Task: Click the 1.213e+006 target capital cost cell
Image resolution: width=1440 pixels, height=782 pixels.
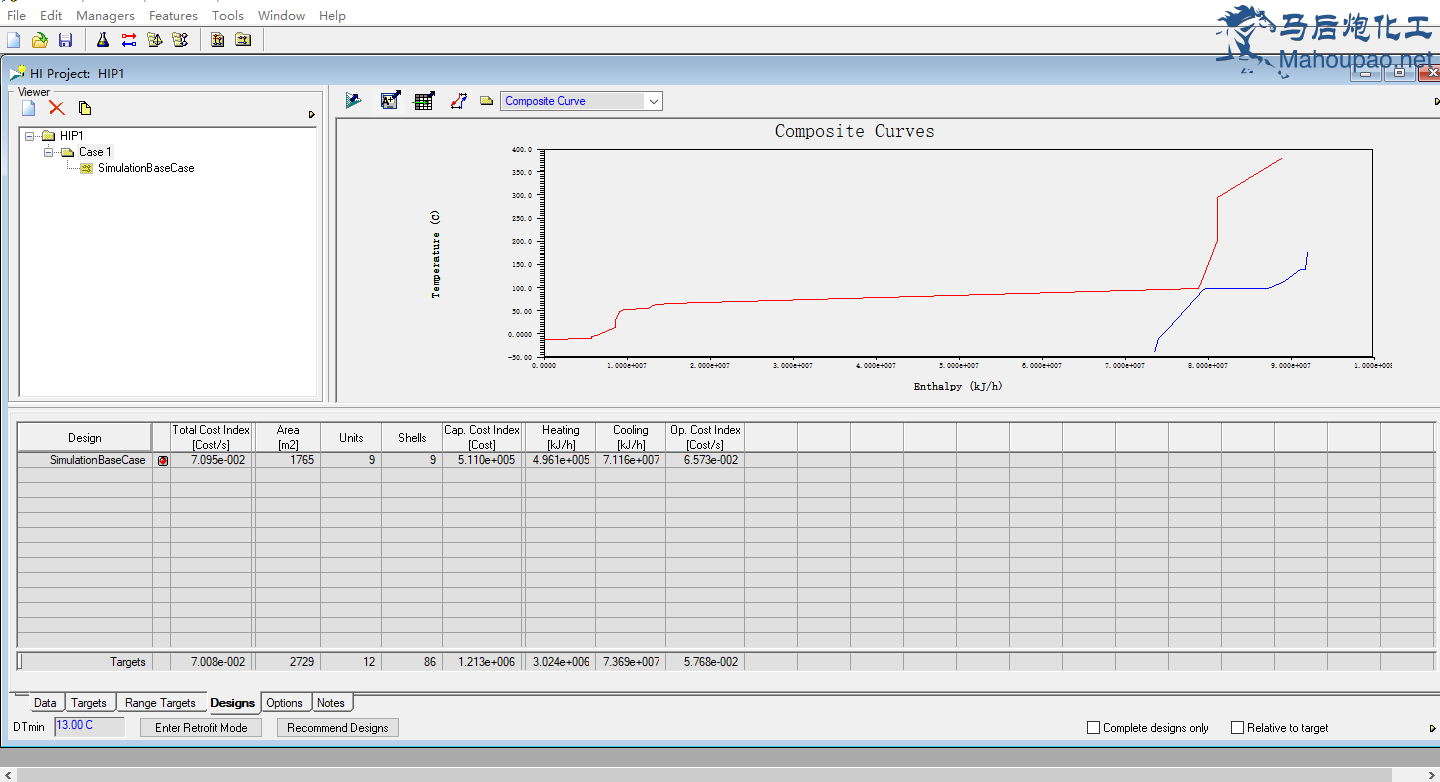Action: (x=482, y=662)
